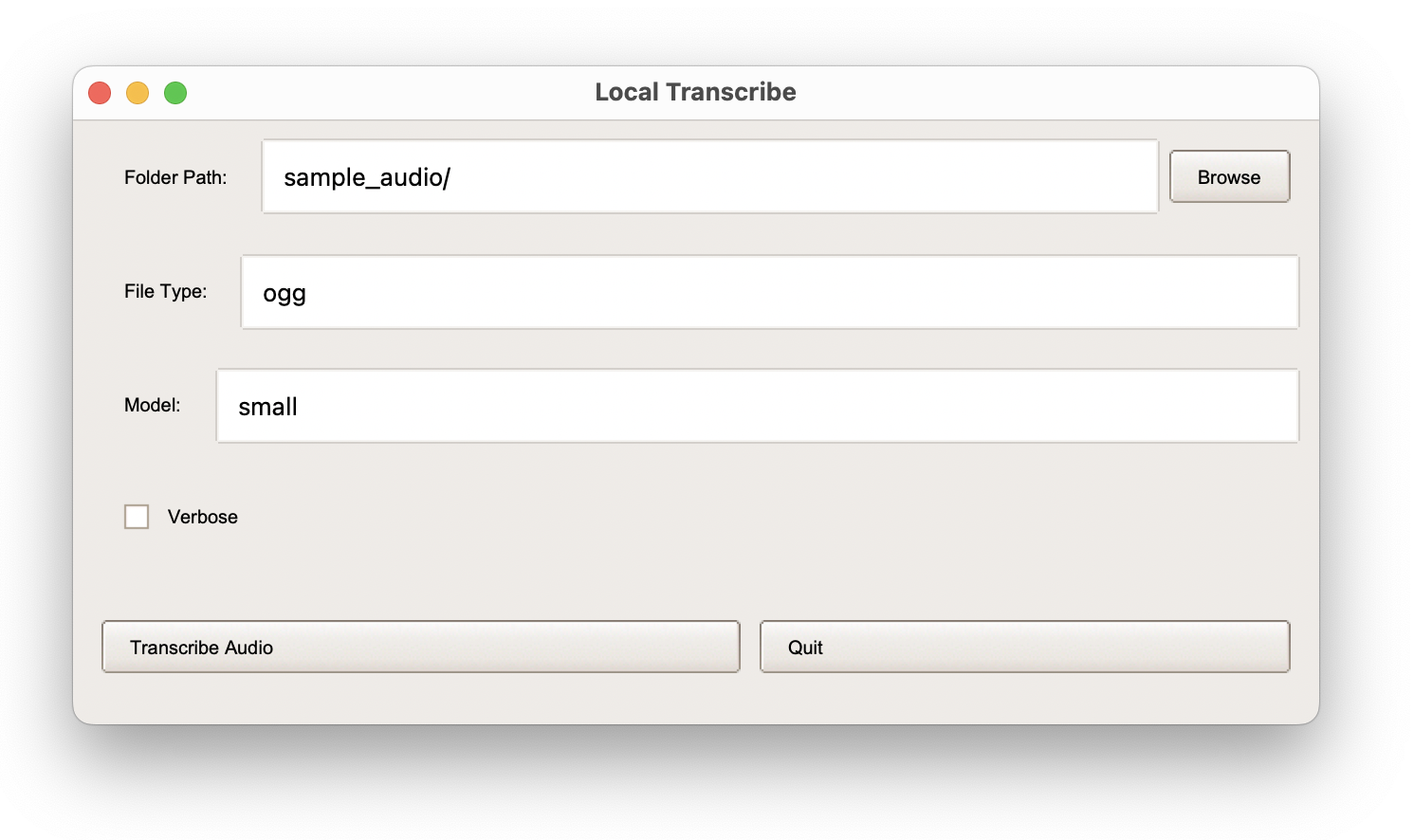Click the Verbose checkbox label
The height and width of the screenshot is (840, 1414).
[202, 517]
